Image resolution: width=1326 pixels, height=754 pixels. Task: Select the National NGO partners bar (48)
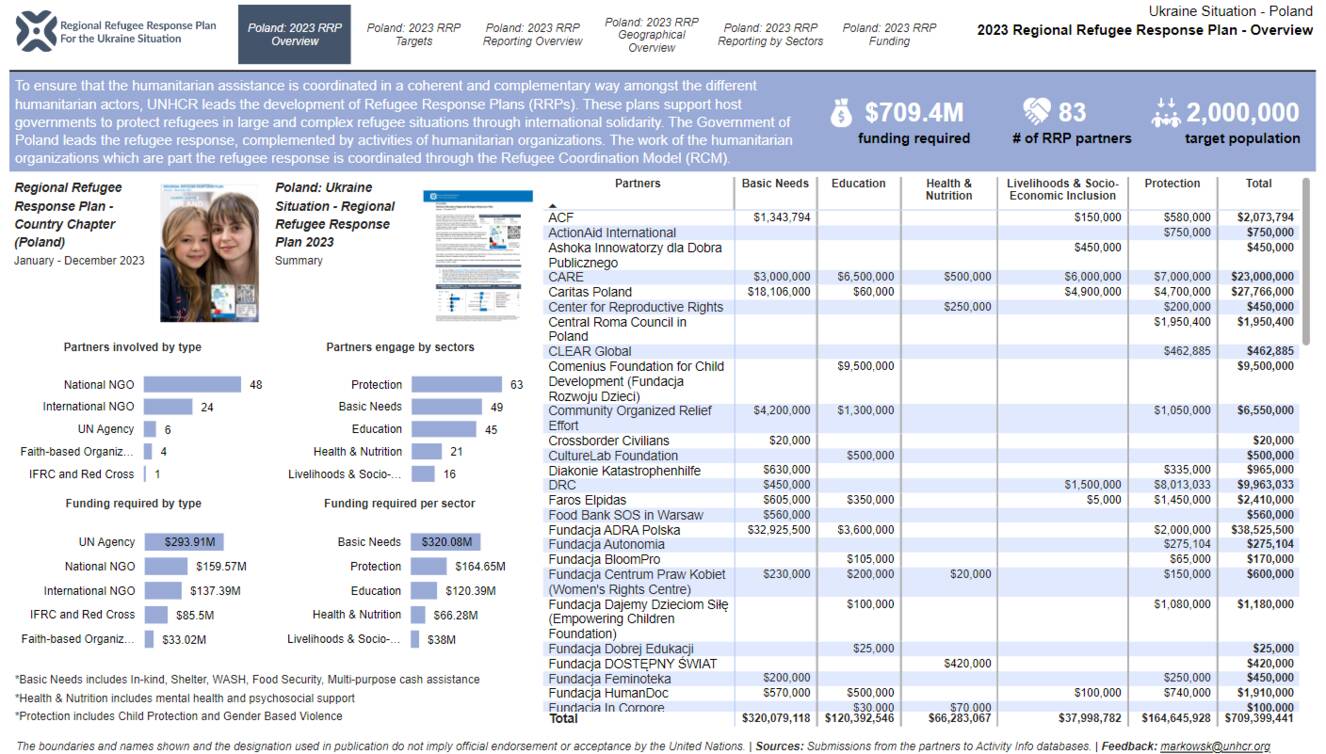pos(192,384)
